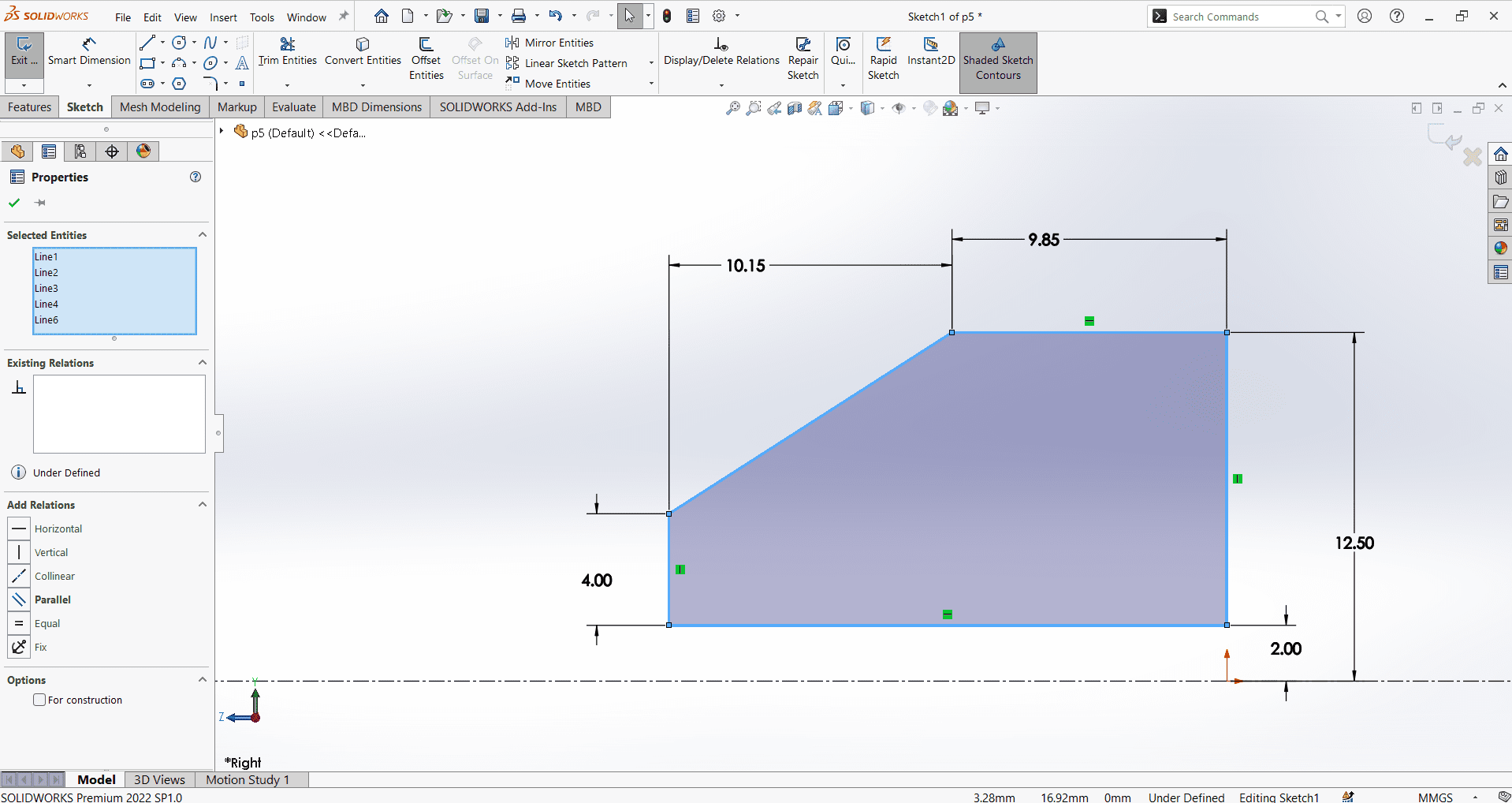Collapse the Existing Relations section
The width and height of the screenshot is (1512, 803).
pyautogui.click(x=203, y=363)
